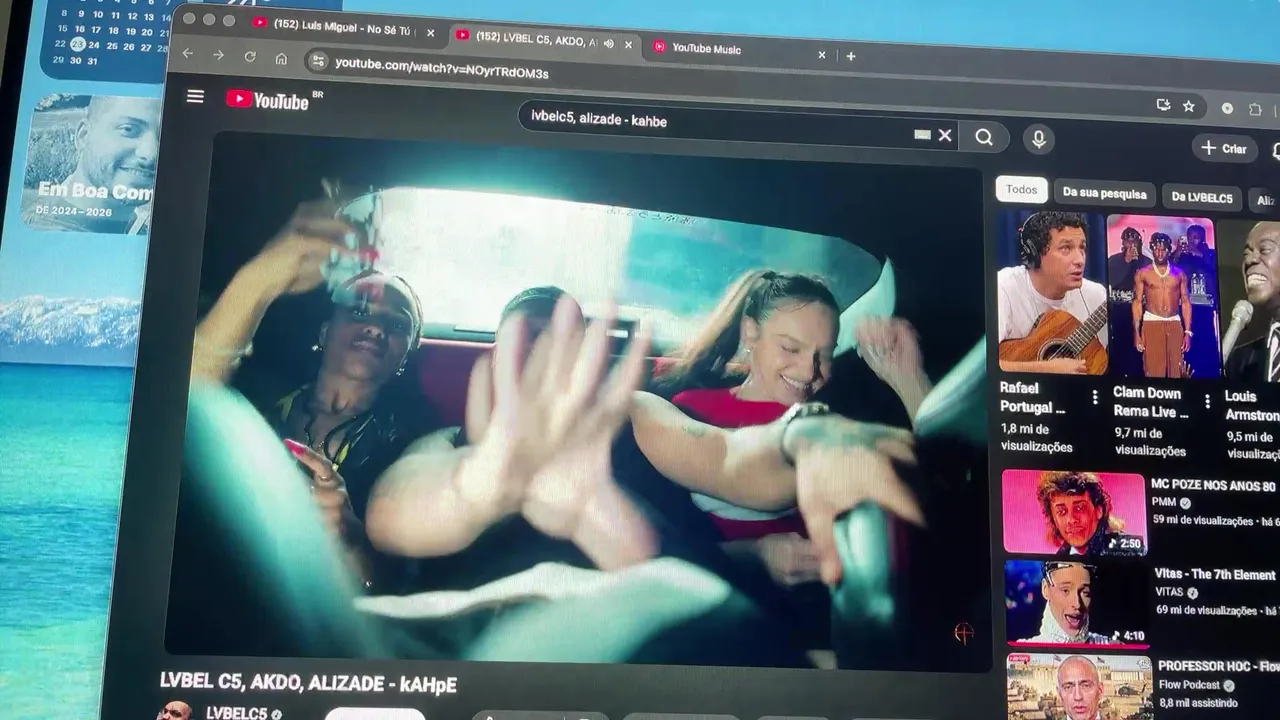The image size is (1280, 720).
Task: Open three-dot menu for Rafael Portugal video
Action: pyautogui.click(x=1095, y=397)
